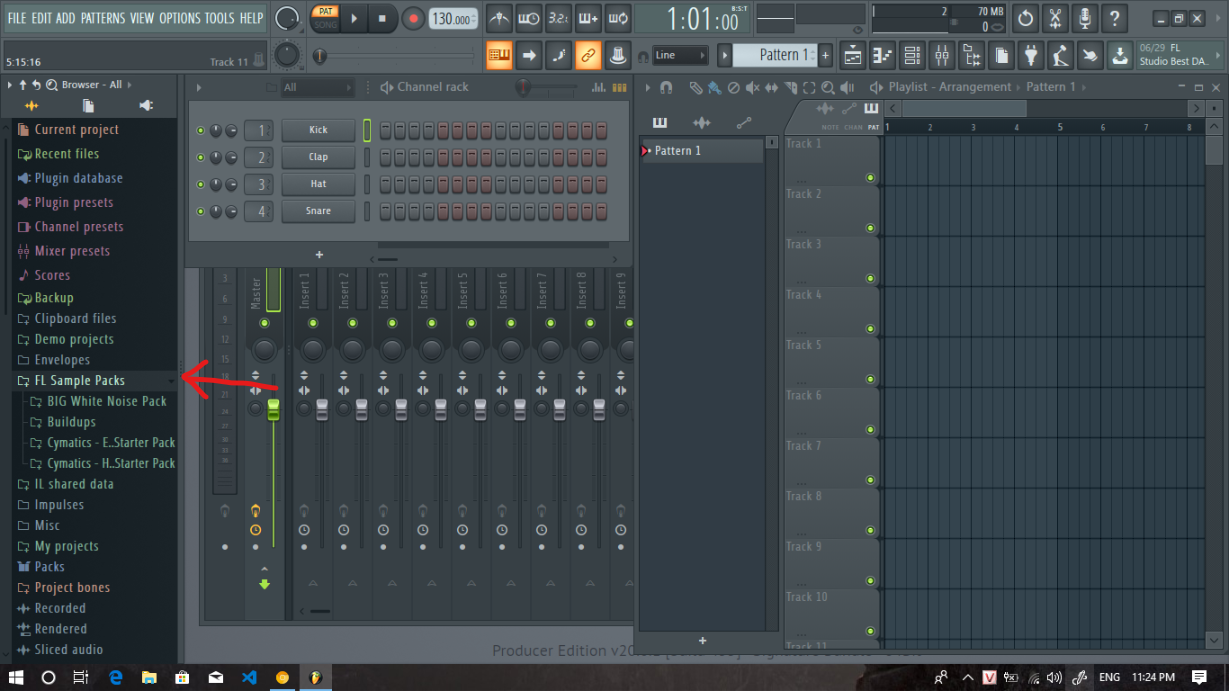Switch playback to PAT mode

326,11
